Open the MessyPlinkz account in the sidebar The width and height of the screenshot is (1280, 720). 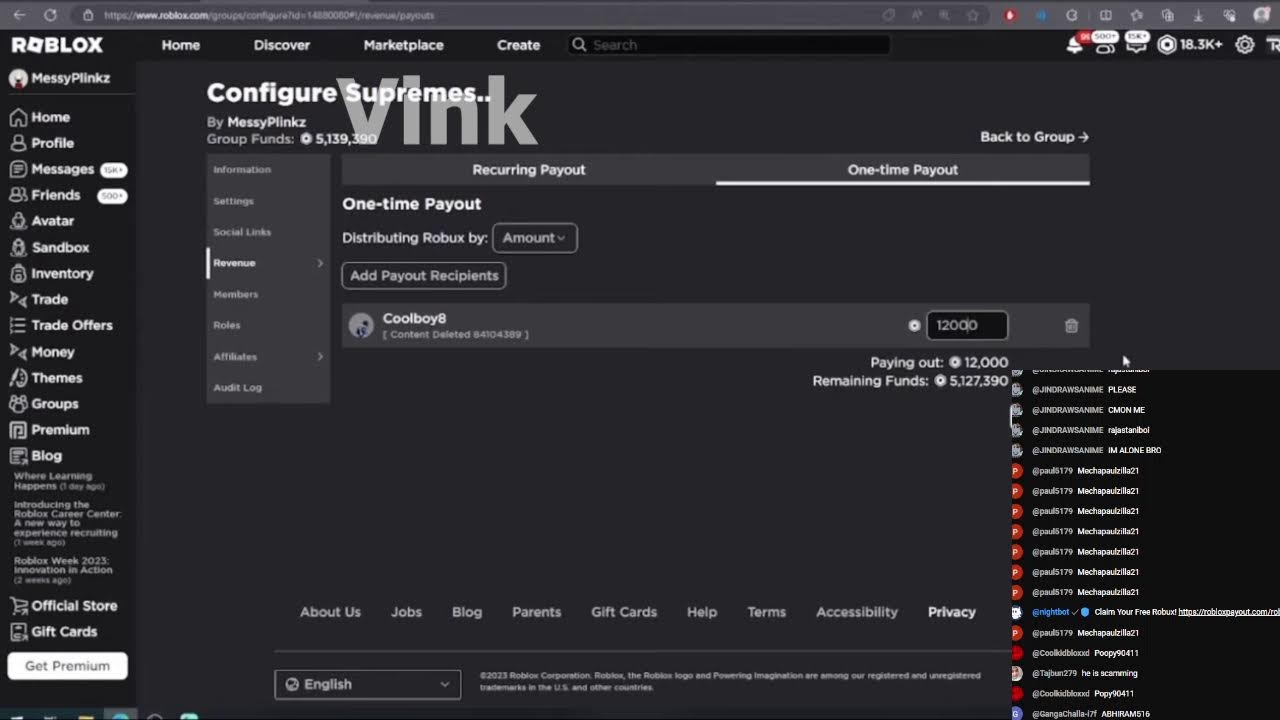click(60, 78)
